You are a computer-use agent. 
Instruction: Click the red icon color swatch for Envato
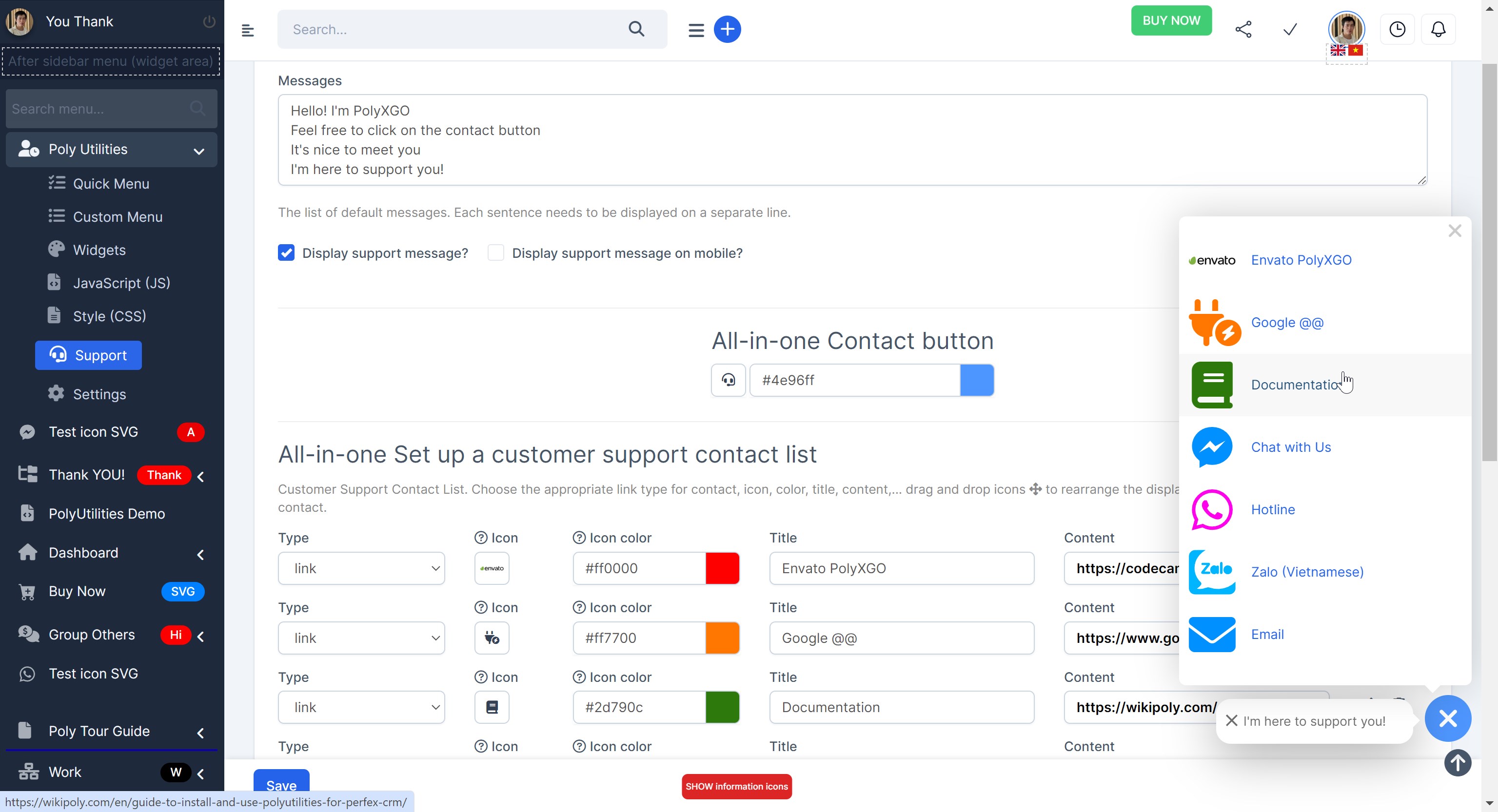[x=722, y=568]
